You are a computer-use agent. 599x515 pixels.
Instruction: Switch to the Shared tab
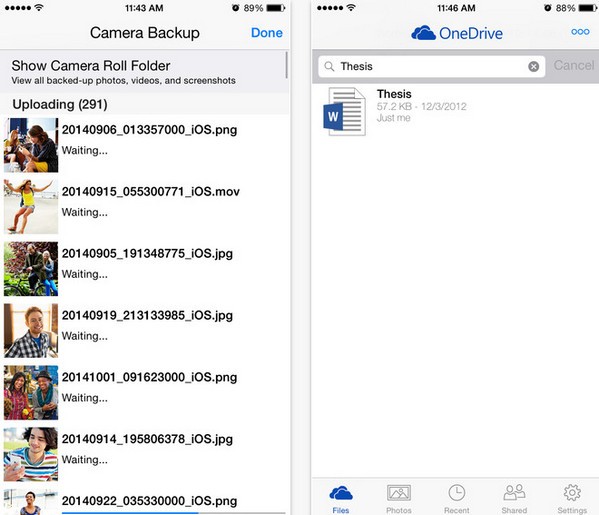[514, 499]
